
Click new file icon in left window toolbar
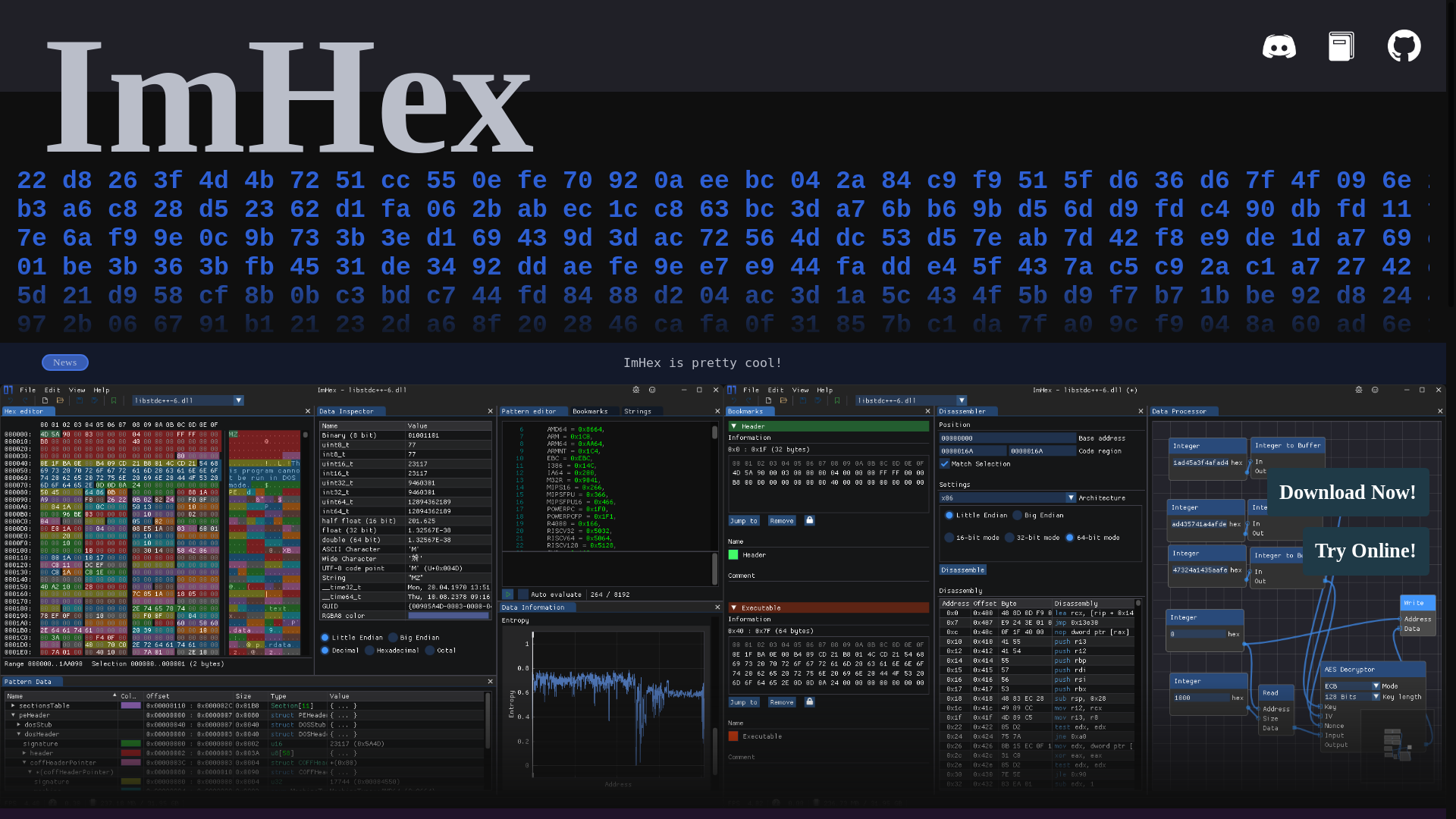[45, 400]
